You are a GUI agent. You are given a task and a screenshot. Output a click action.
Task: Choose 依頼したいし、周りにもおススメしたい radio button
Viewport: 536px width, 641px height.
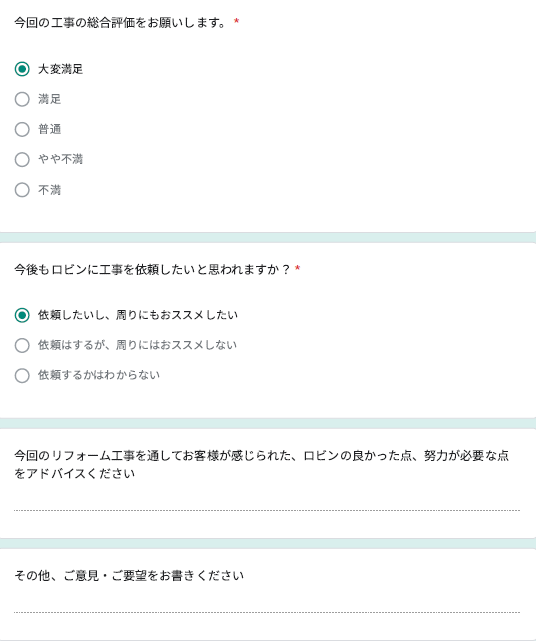(x=22, y=315)
